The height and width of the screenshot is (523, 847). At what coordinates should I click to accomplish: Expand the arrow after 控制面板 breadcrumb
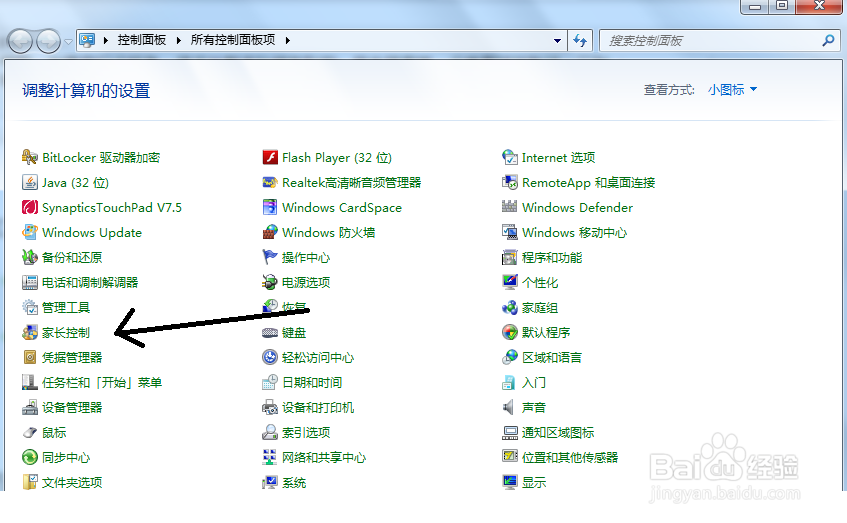click(x=178, y=40)
